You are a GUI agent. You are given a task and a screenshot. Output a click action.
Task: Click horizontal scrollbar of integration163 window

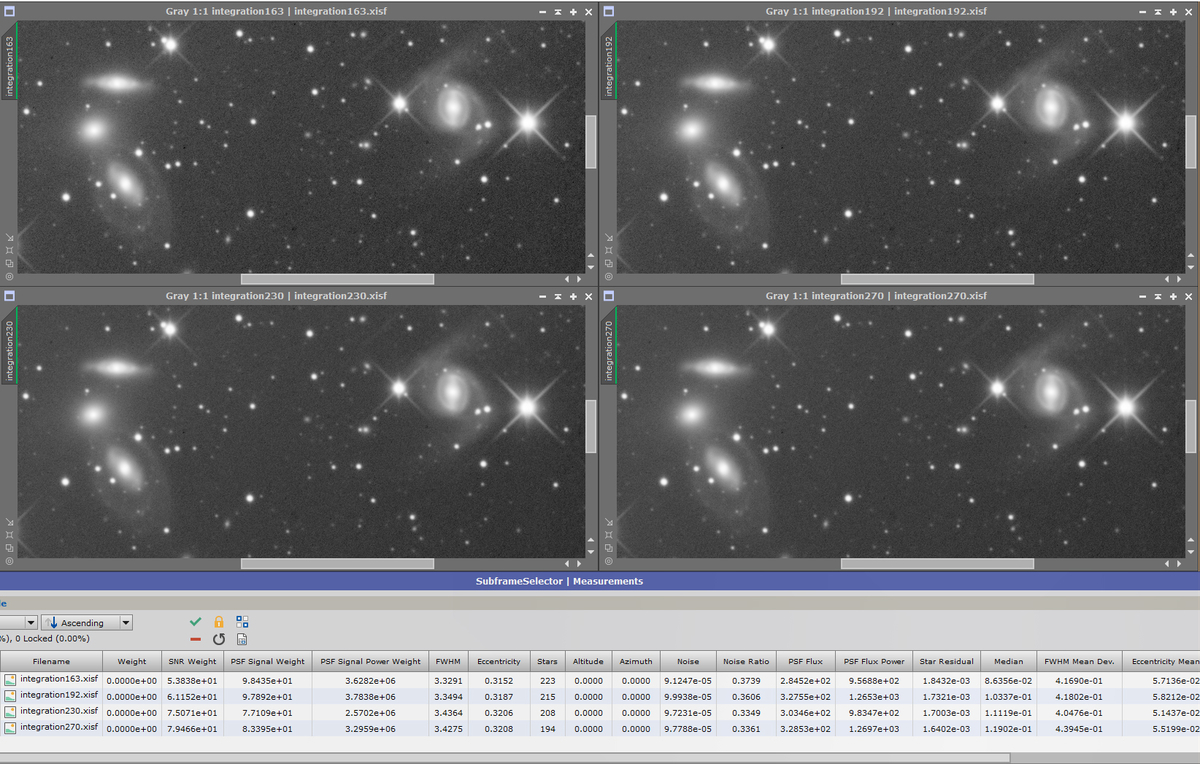337,279
